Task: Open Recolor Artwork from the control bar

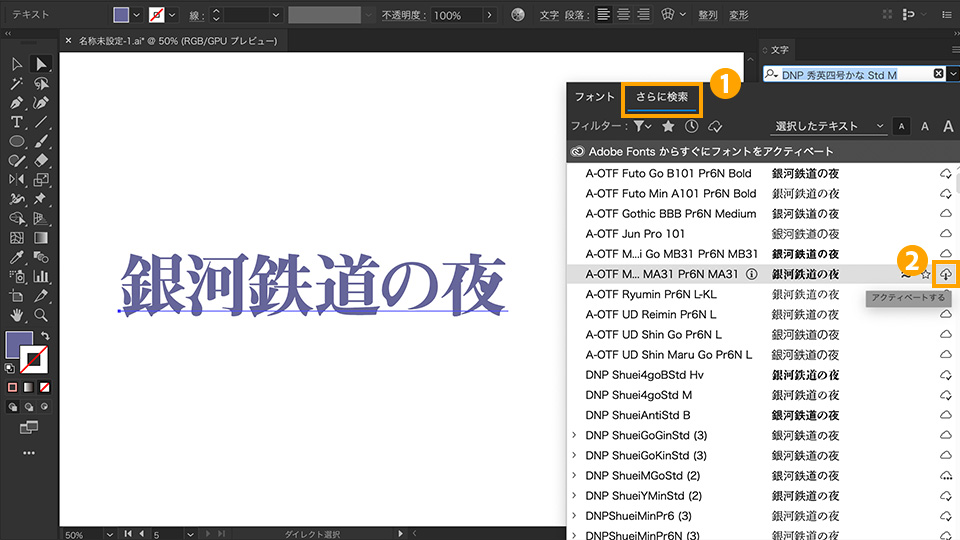Action: pyautogui.click(x=518, y=15)
